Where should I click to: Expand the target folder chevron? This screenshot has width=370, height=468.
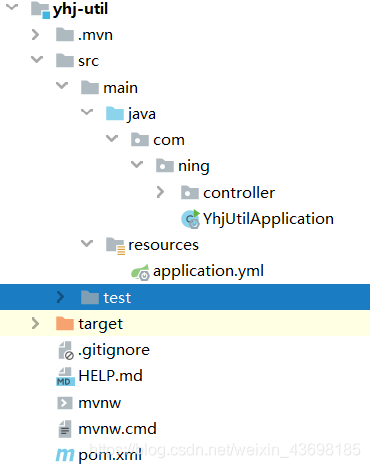(35, 323)
